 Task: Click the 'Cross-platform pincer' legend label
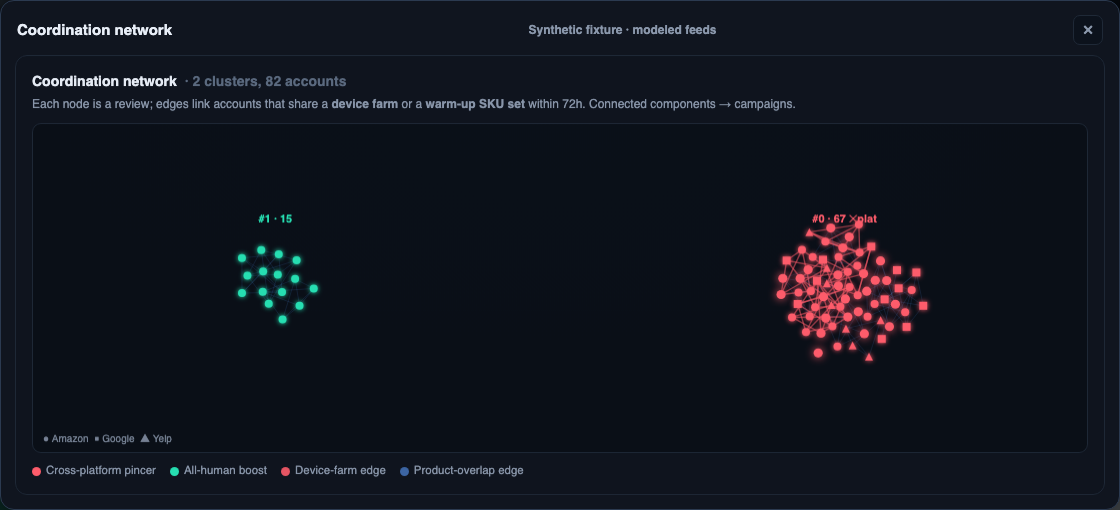(x=101, y=471)
